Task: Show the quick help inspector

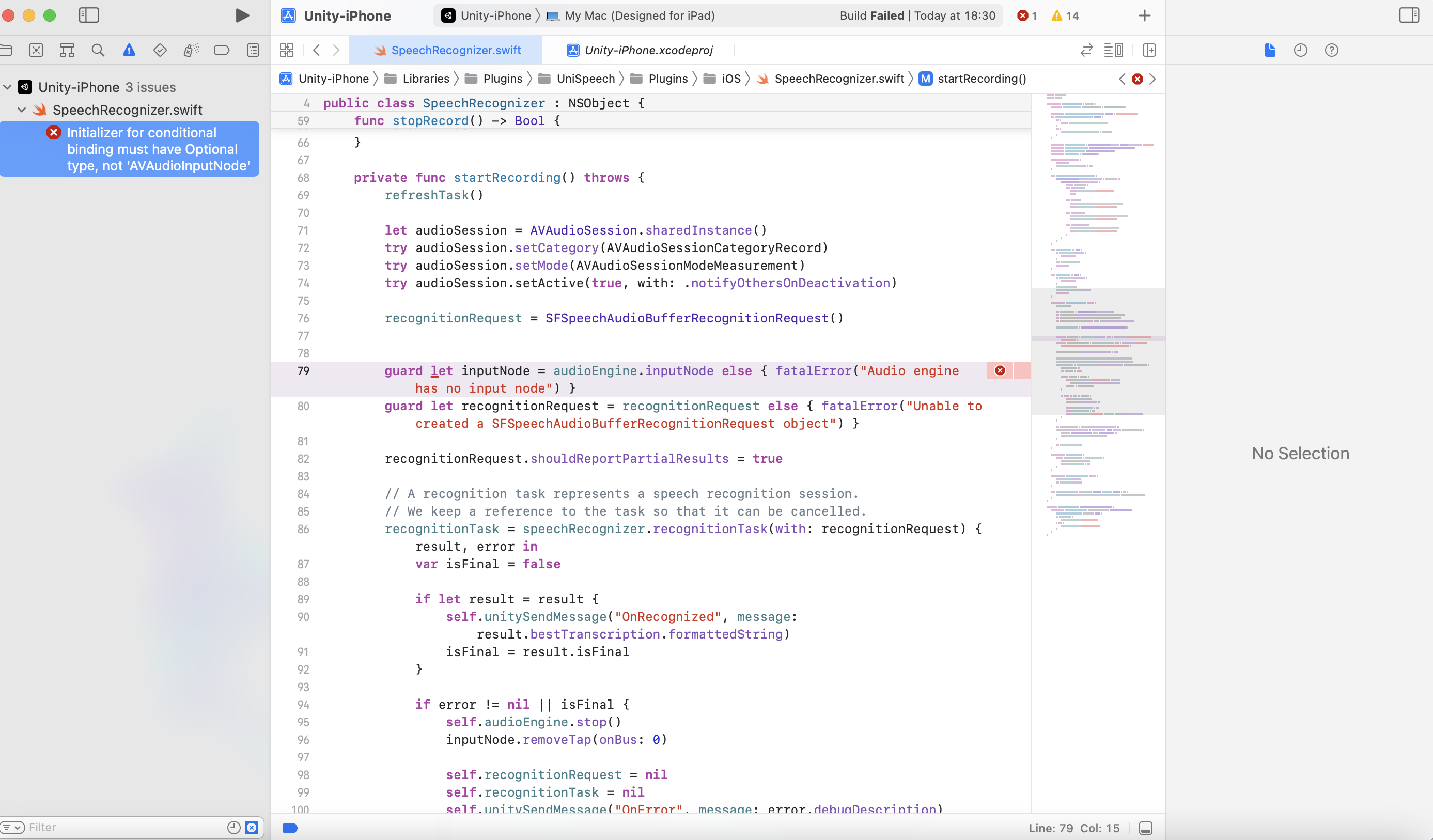Action: 1331,51
